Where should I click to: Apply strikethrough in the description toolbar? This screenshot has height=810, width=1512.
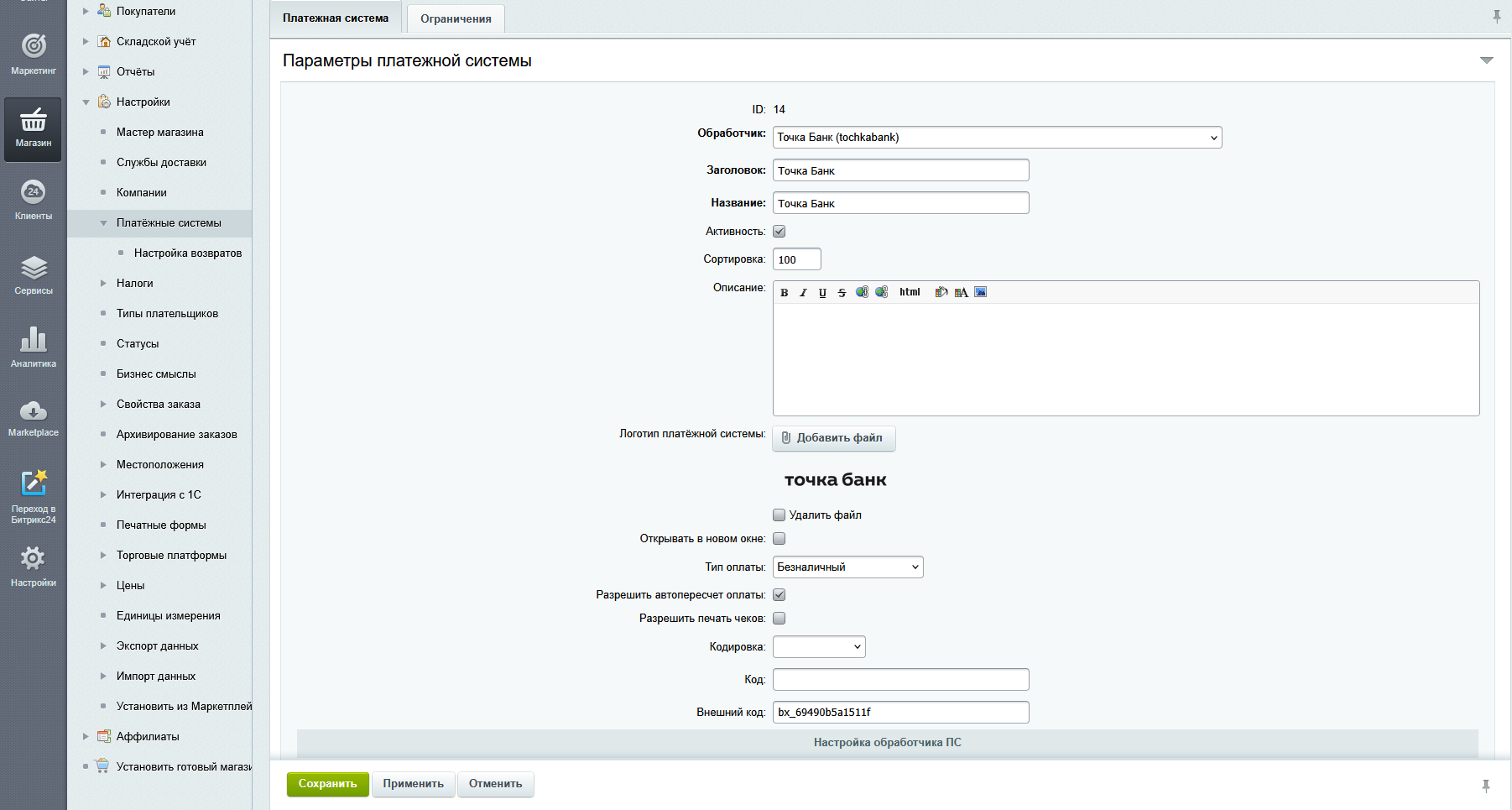pos(842,293)
